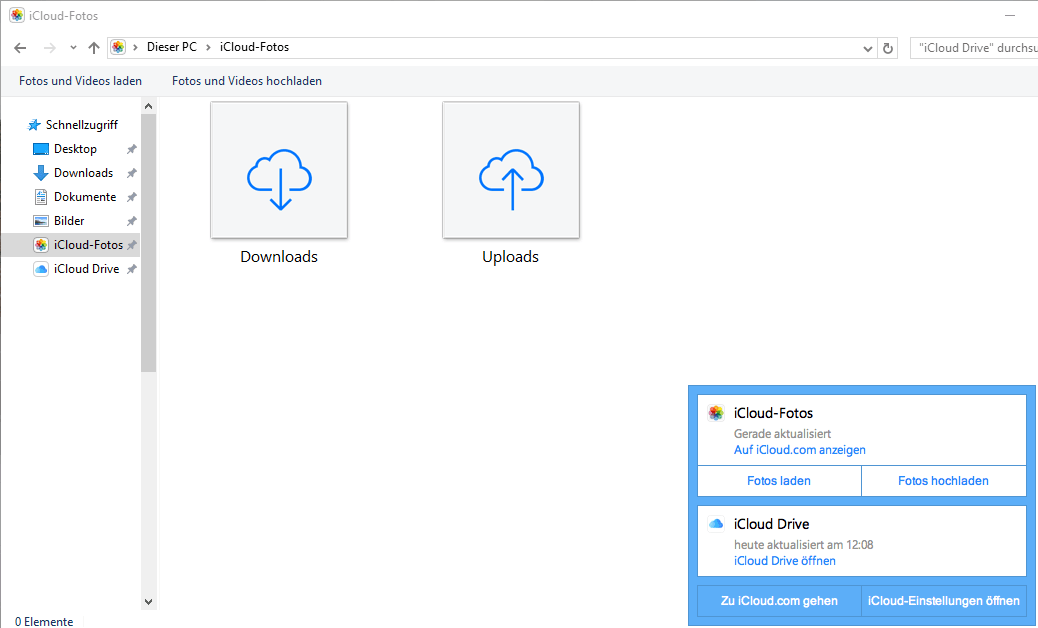Go up one folder level
Viewport: 1038px width, 628px height.
coord(94,48)
